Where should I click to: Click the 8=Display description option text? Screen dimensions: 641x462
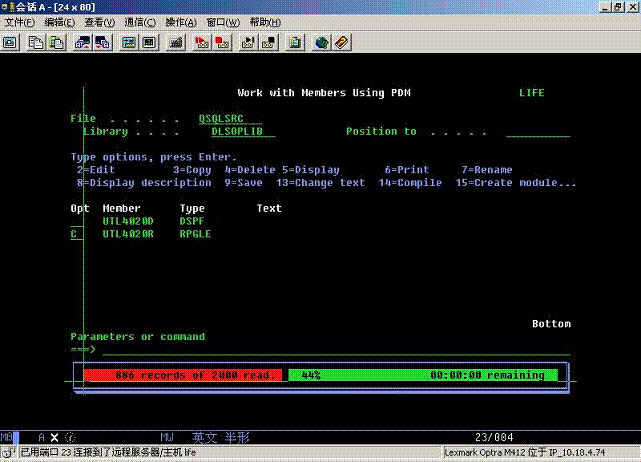tap(144, 183)
